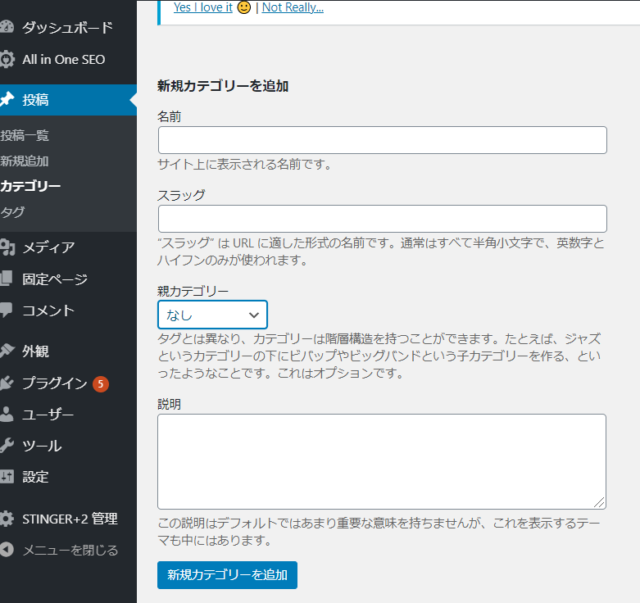This screenshot has width=640, height=603.
Task: Click the plugin update badge showing 5
Action: point(100,384)
